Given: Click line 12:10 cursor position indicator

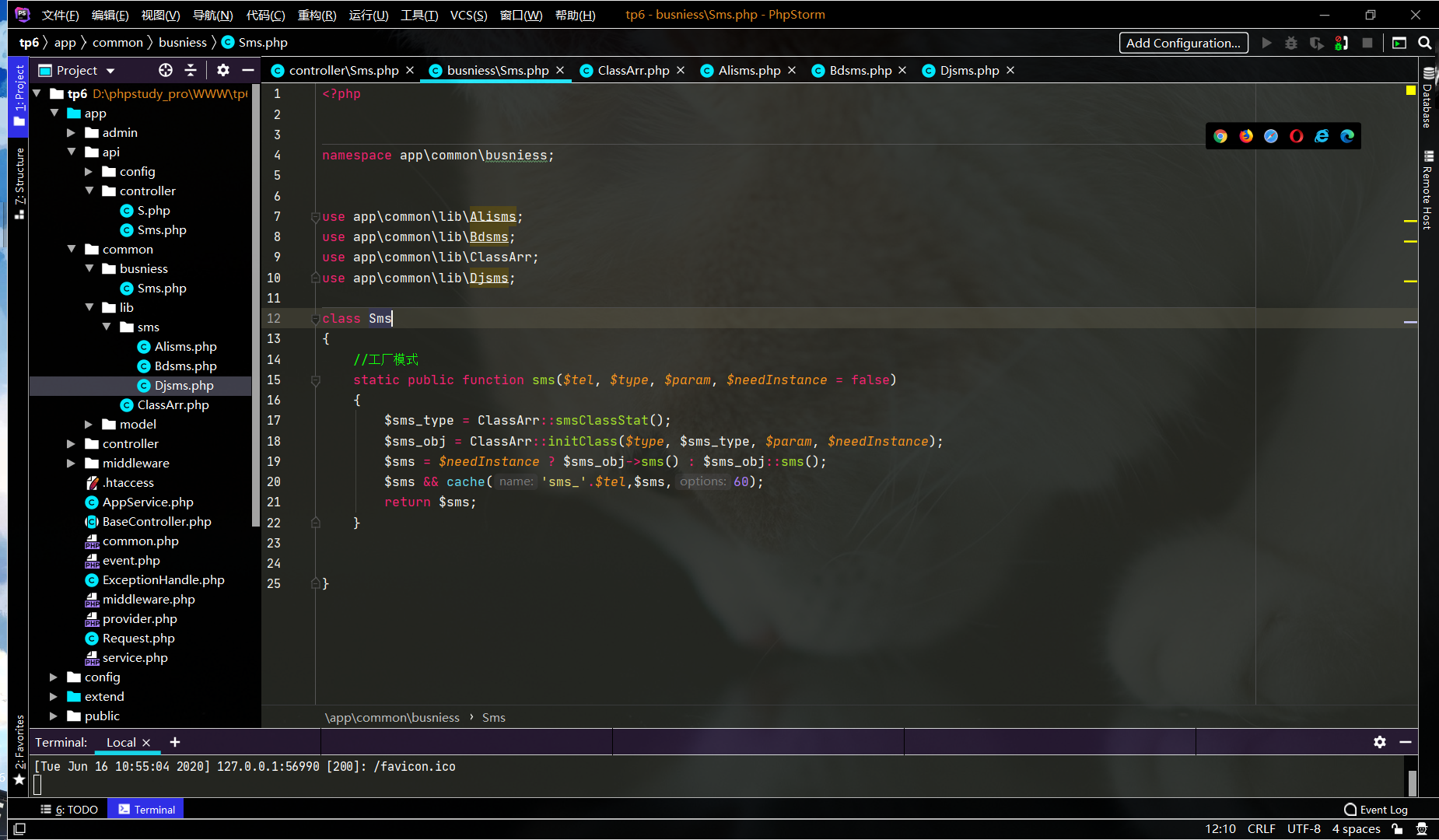Looking at the screenshot, I should [x=1220, y=829].
